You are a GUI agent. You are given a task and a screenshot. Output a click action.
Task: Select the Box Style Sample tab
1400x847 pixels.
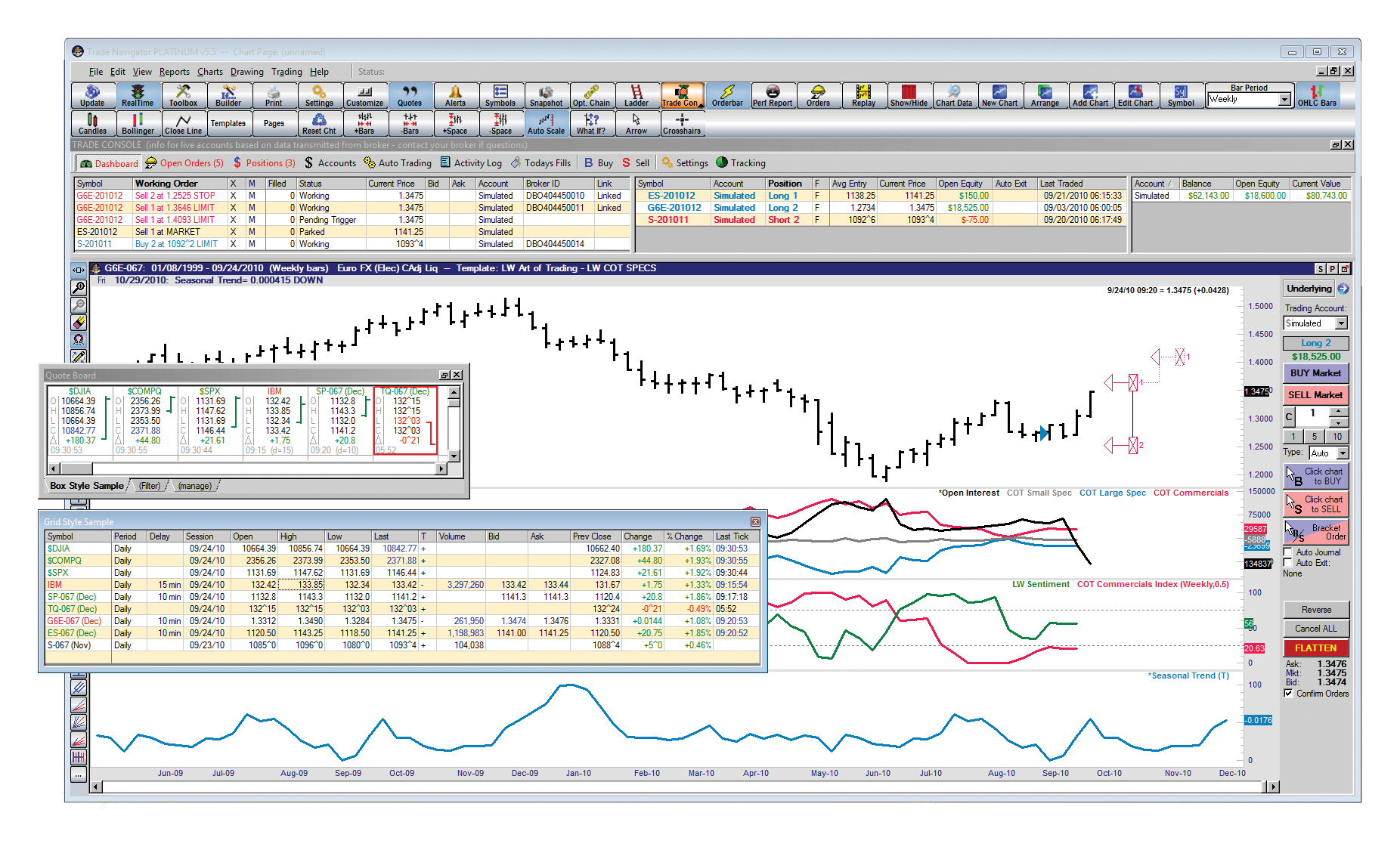click(87, 486)
